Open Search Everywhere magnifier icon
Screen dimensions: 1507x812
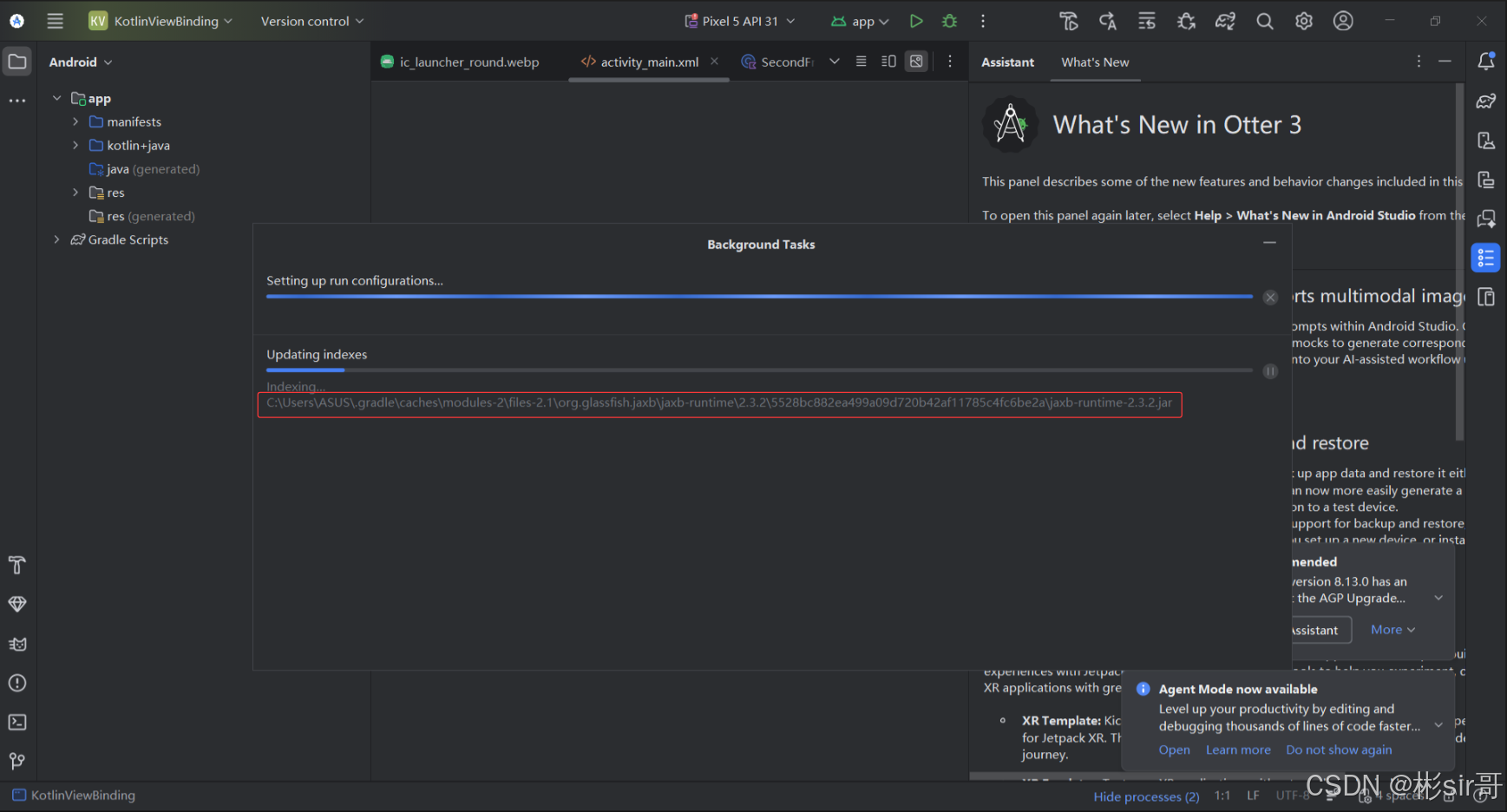(x=1265, y=21)
